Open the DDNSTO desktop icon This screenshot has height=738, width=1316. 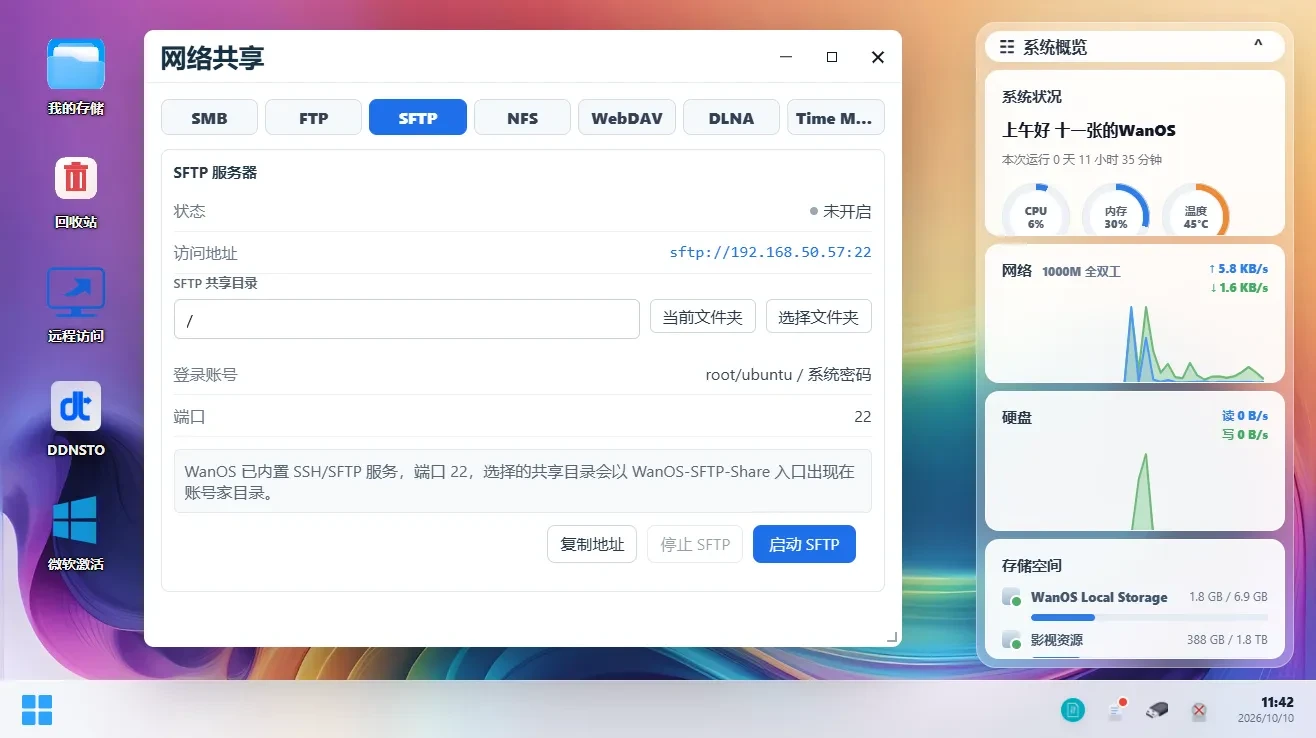coord(76,406)
